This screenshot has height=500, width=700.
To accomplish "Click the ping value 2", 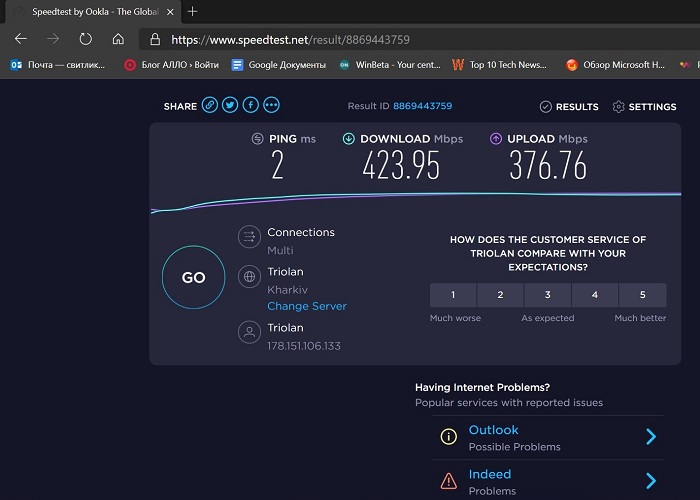I will coord(277,165).
